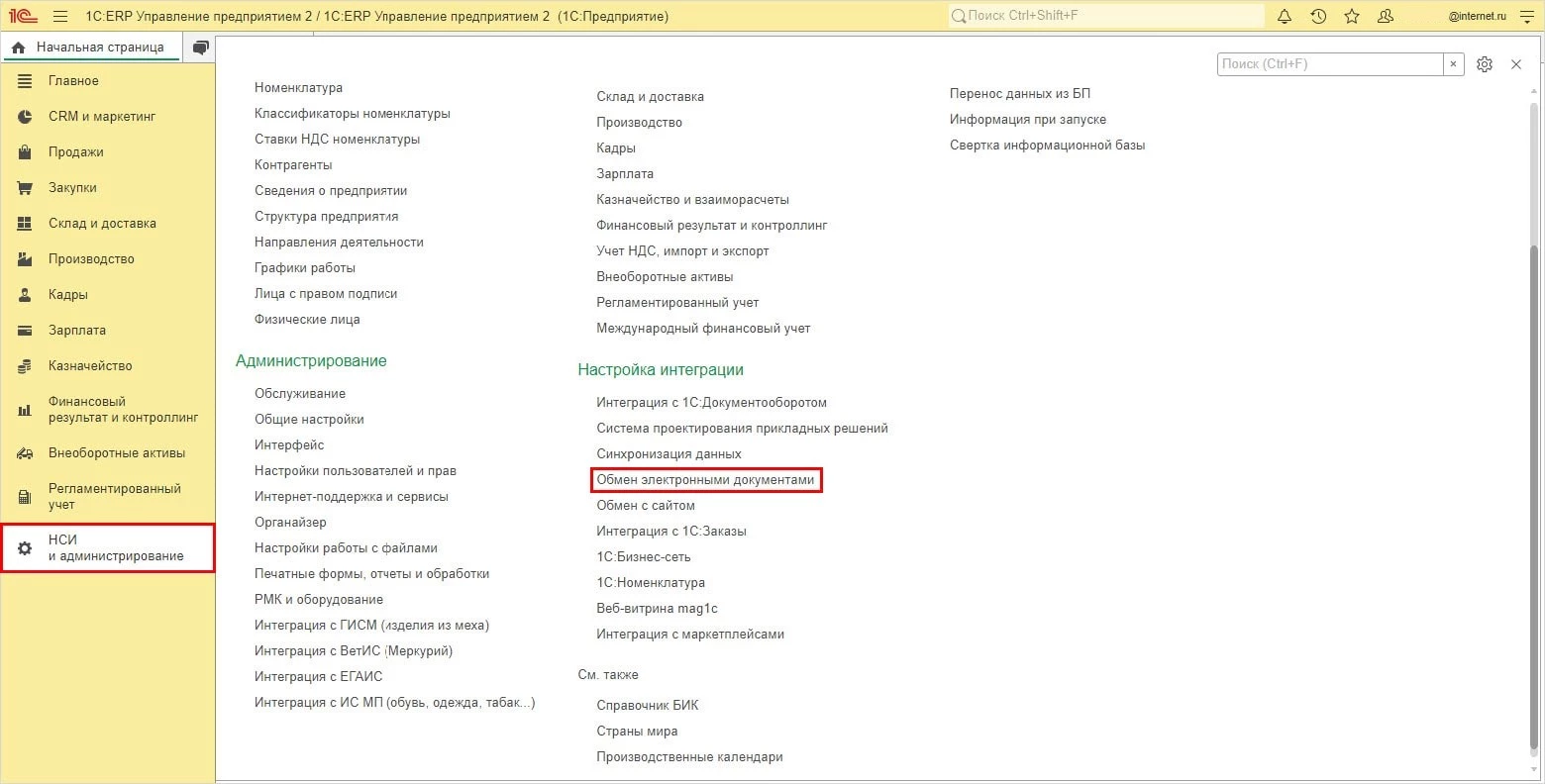Open Интеграция с ВетИС (Меркурий)
This screenshot has width=1545, height=784.
point(354,651)
